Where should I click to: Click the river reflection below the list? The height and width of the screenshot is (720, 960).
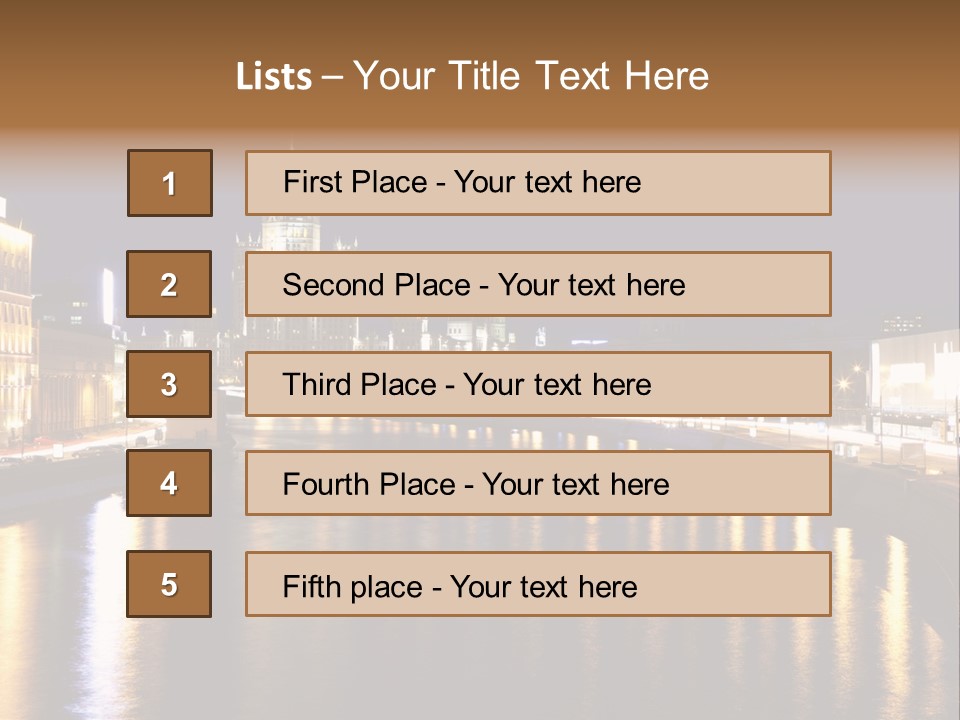(478, 667)
